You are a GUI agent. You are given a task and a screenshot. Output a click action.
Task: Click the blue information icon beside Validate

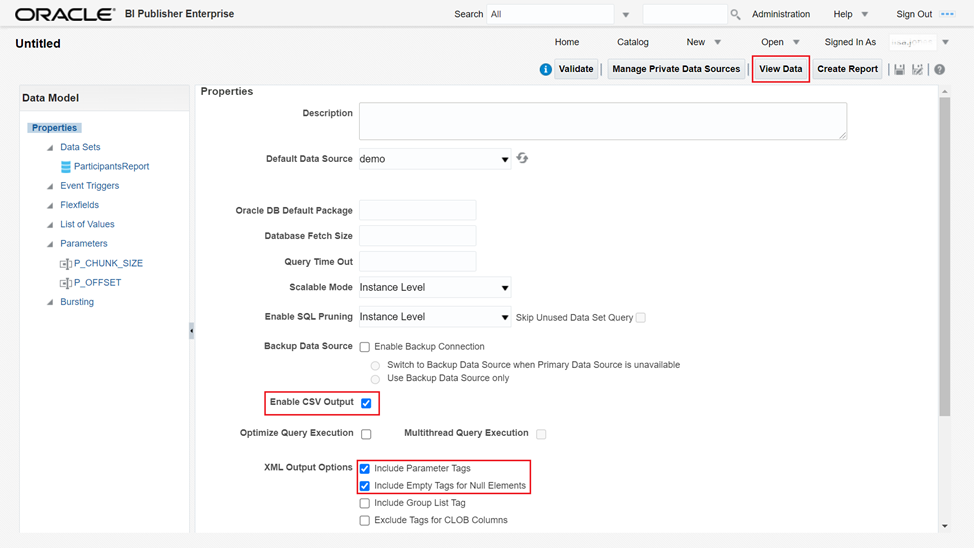point(545,70)
